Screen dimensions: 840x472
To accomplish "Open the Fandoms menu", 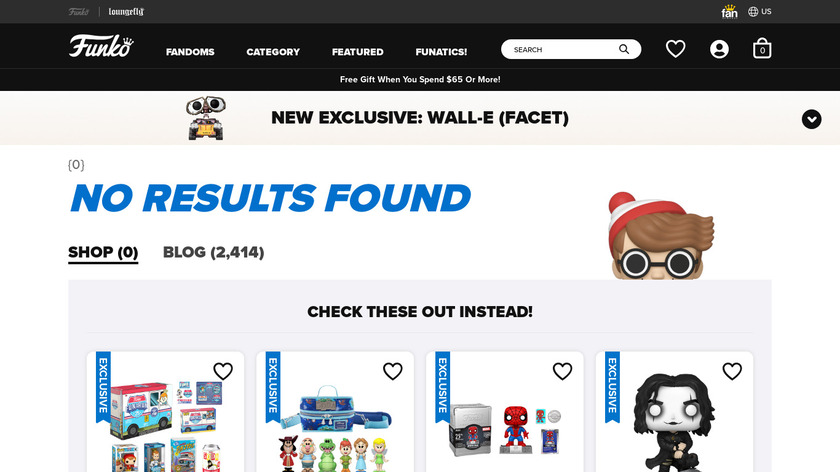I will (190, 52).
